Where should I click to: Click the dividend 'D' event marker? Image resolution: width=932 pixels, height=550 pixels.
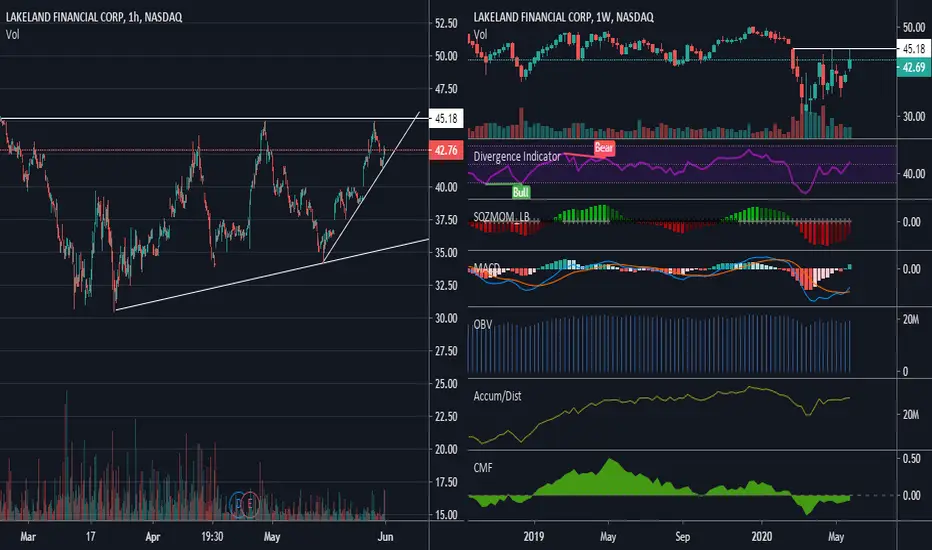click(x=238, y=504)
